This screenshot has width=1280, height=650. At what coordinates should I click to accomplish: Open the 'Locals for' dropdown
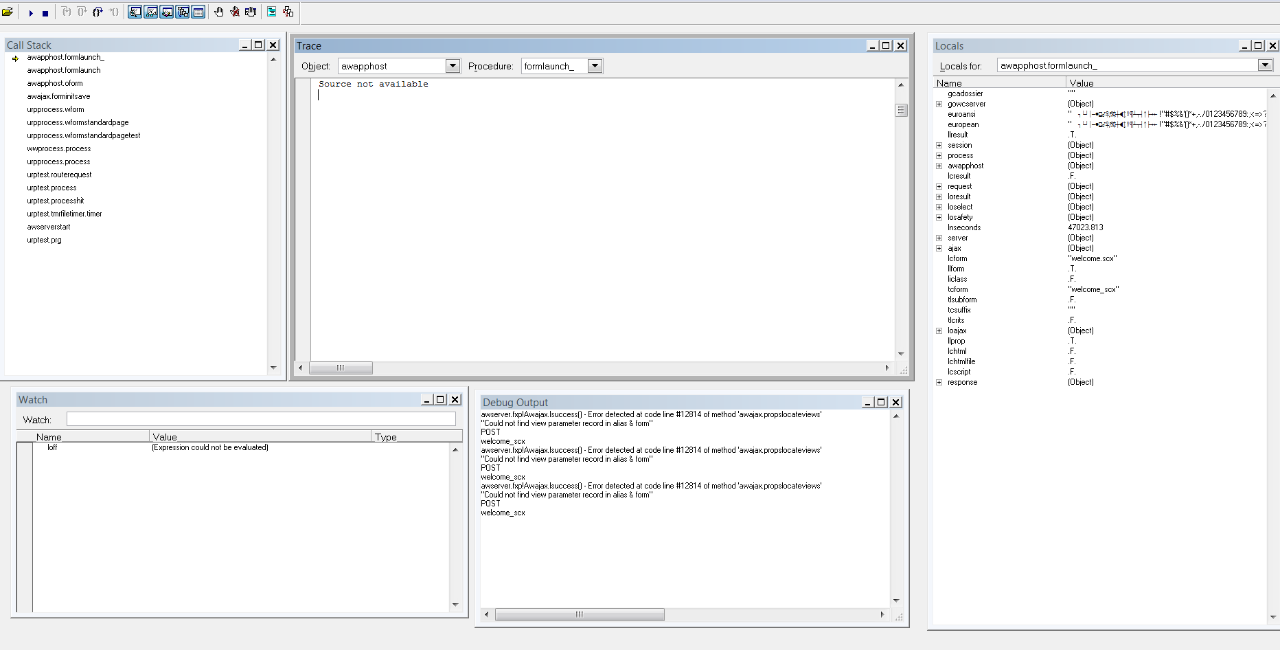[x=1265, y=65]
